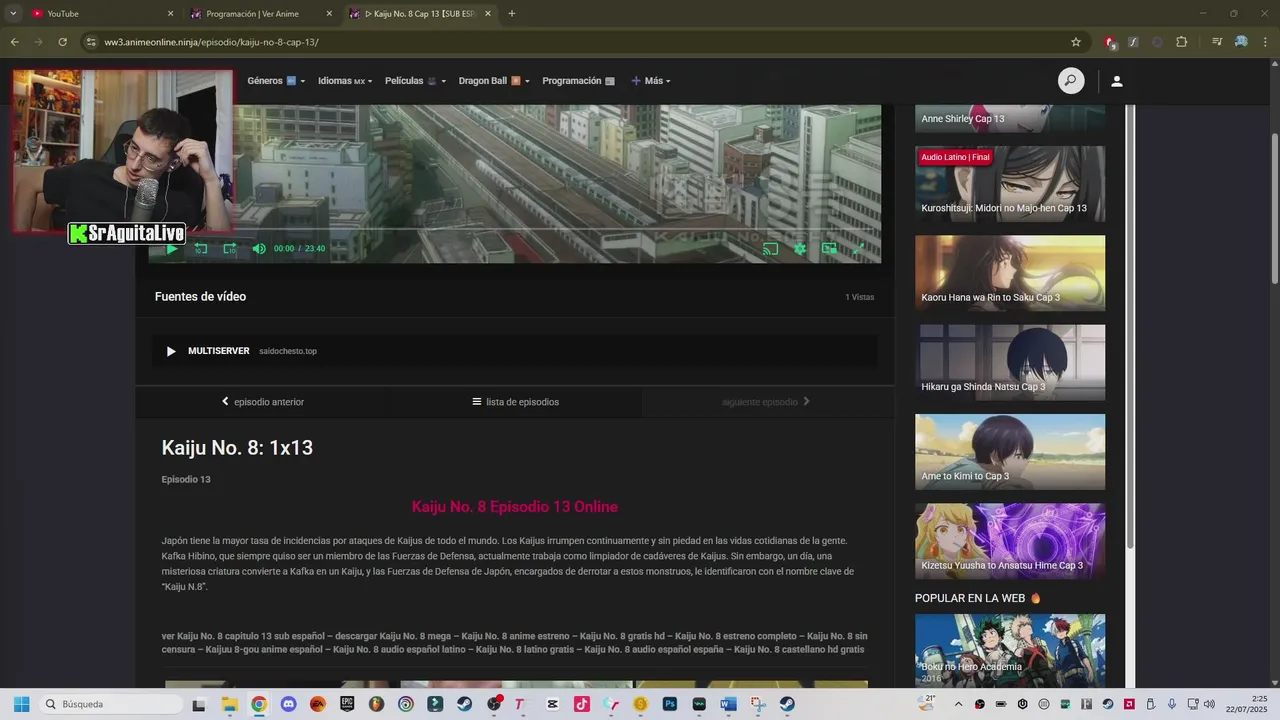Open user account profile icon
Screen dimensions: 1280x720
click(x=1117, y=81)
